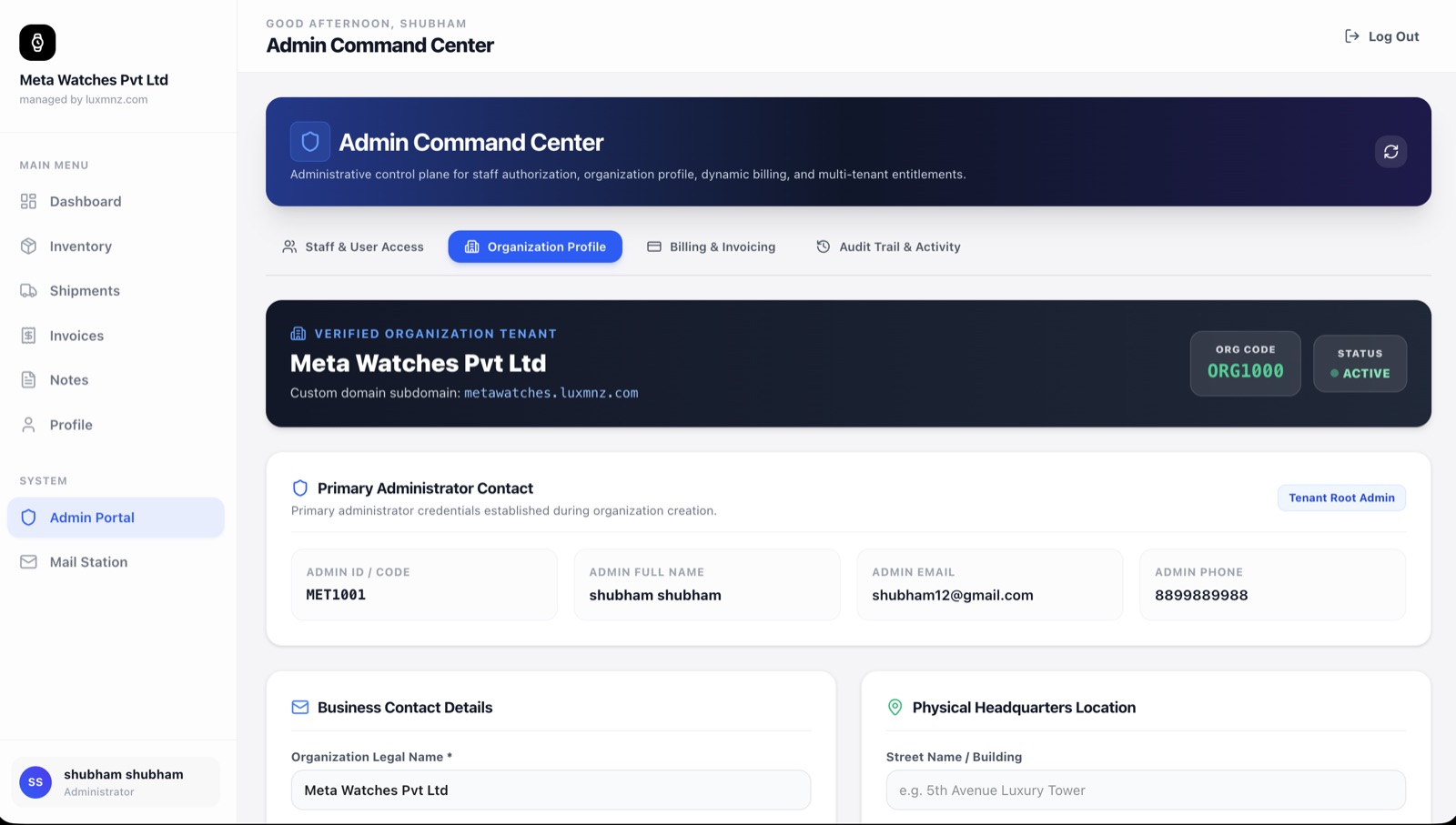1456x825 pixels.
Task: Click the MET1001 admin ID value
Action: 336,595
